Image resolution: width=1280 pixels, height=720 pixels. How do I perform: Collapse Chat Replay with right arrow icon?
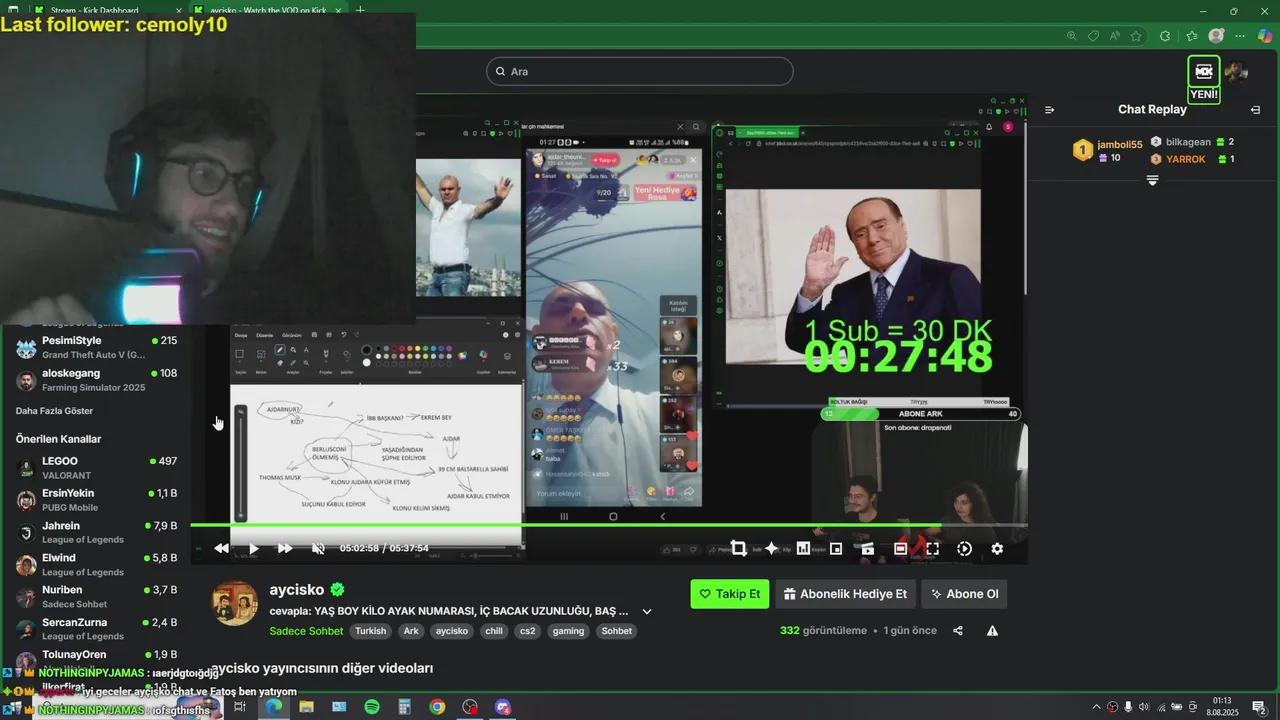point(1256,110)
